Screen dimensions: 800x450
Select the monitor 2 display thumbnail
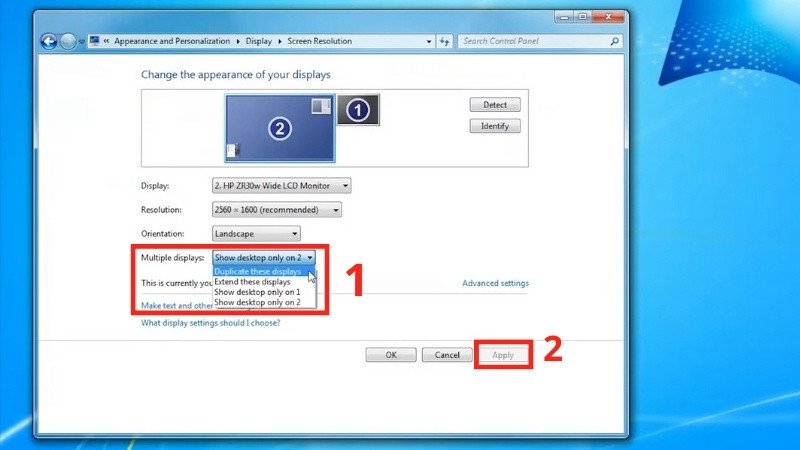[279, 128]
